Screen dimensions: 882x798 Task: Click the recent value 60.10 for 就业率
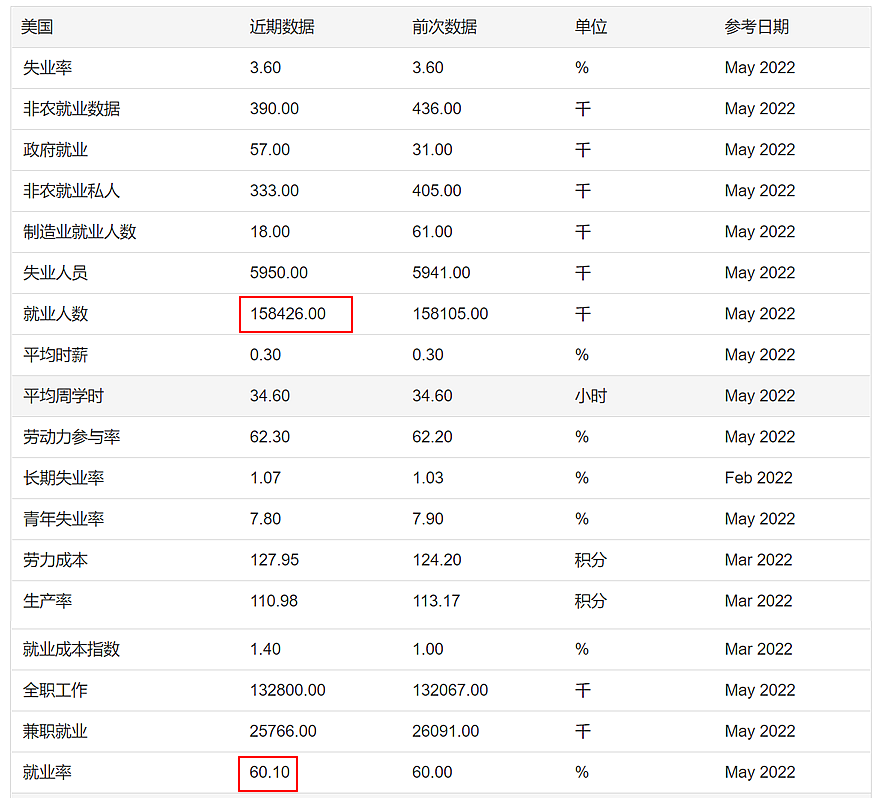click(269, 772)
